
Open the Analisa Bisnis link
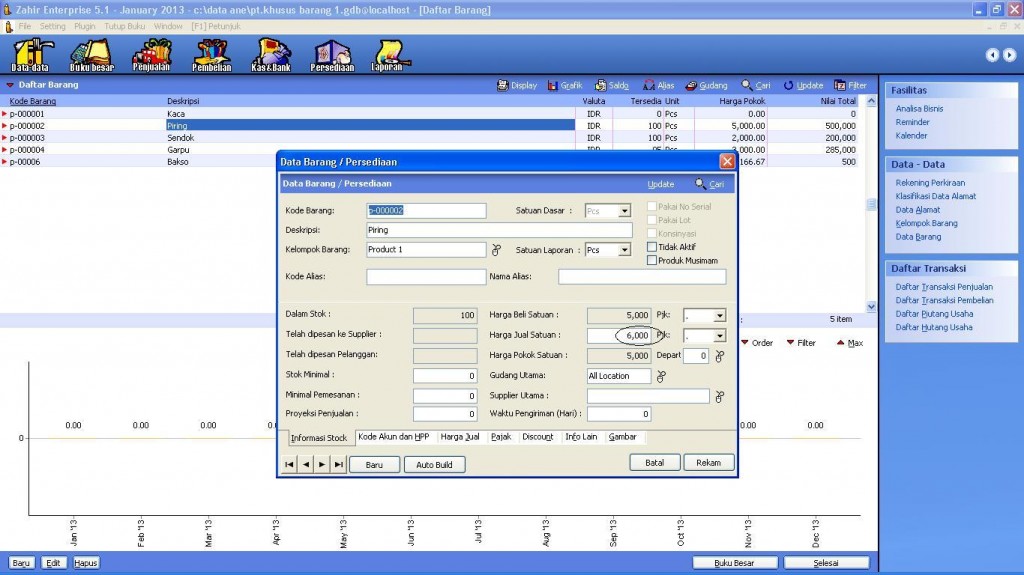pyautogui.click(x=919, y=108)
